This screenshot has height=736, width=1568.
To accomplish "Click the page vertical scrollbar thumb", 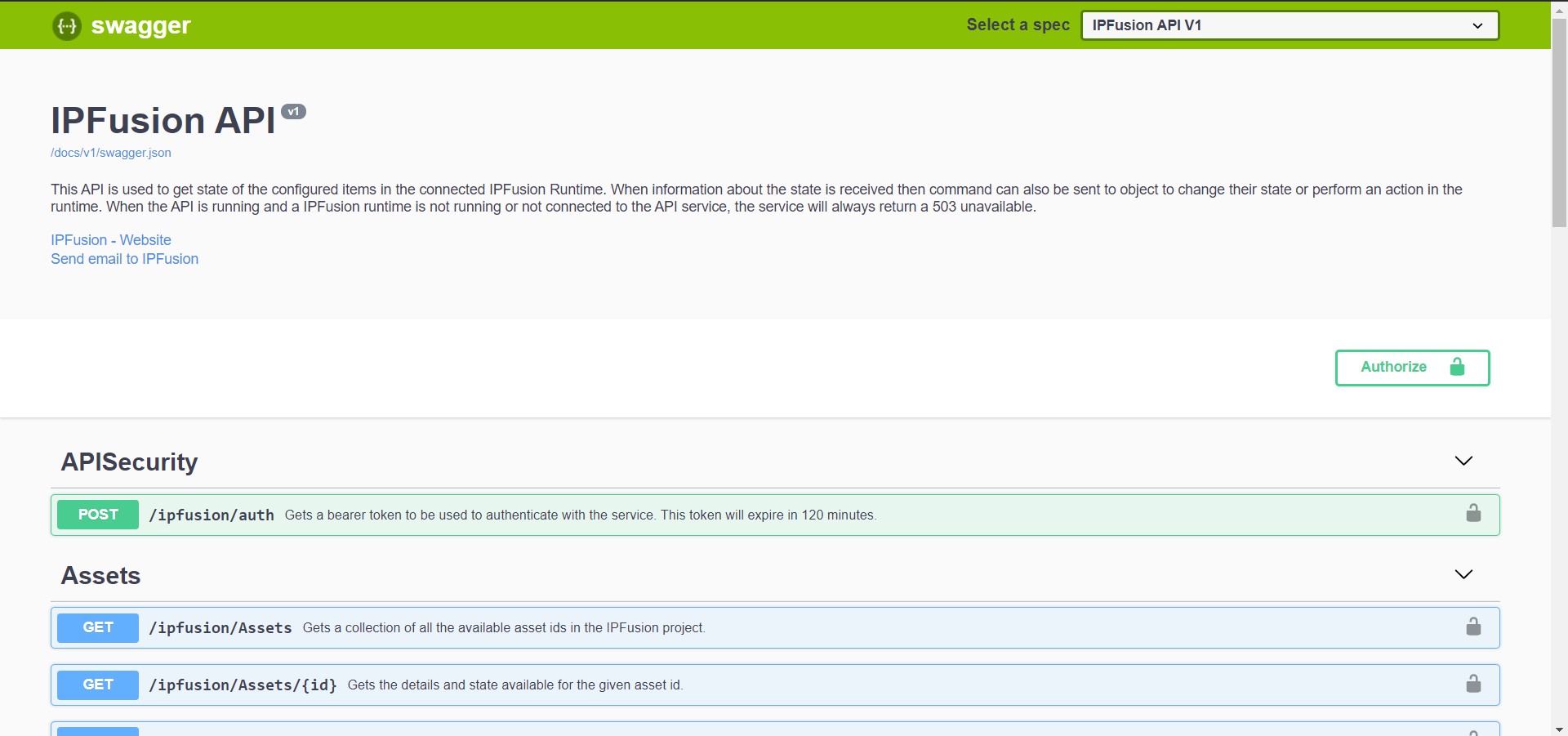I will pos(1559,123).
